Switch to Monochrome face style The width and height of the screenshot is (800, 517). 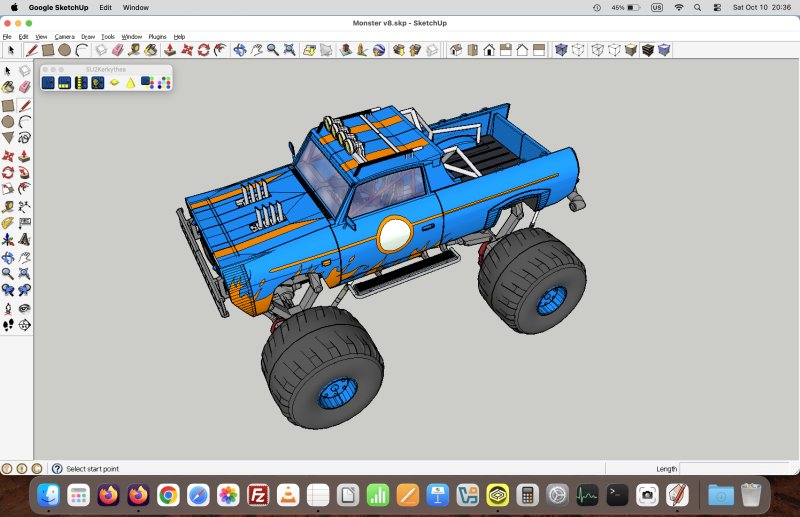click(664, 50)
